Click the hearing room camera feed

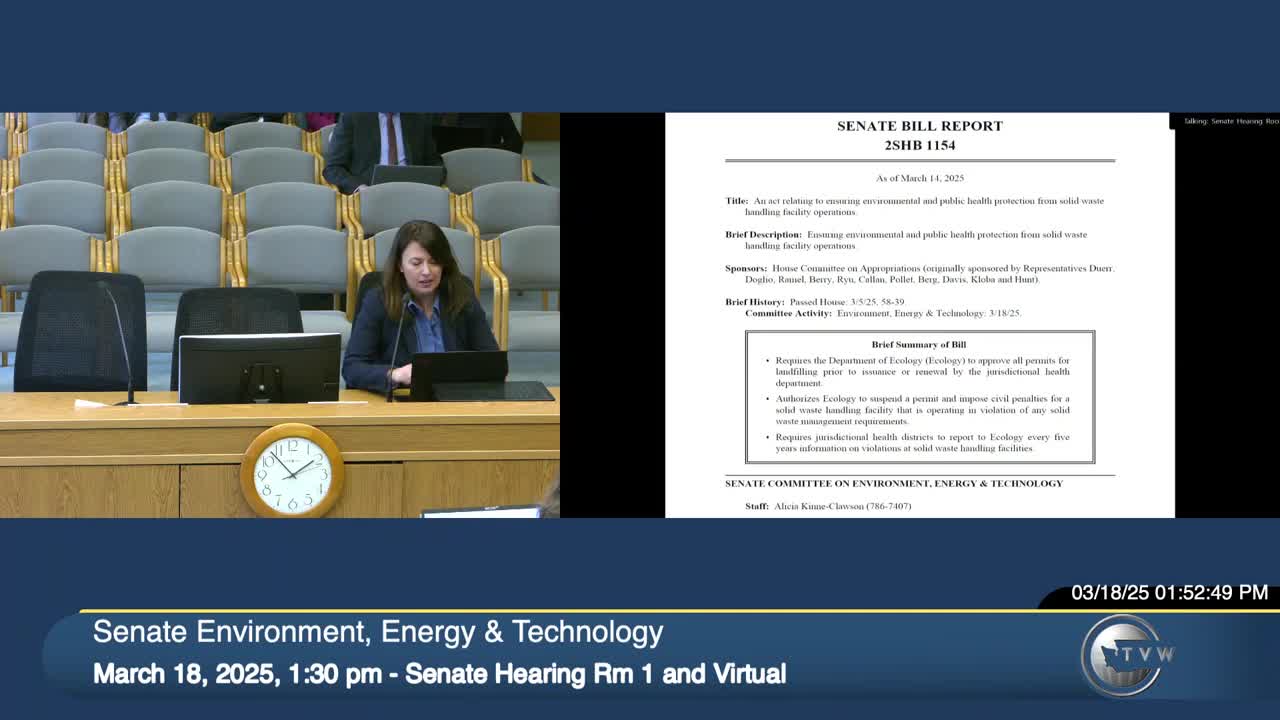coord(280,315)
